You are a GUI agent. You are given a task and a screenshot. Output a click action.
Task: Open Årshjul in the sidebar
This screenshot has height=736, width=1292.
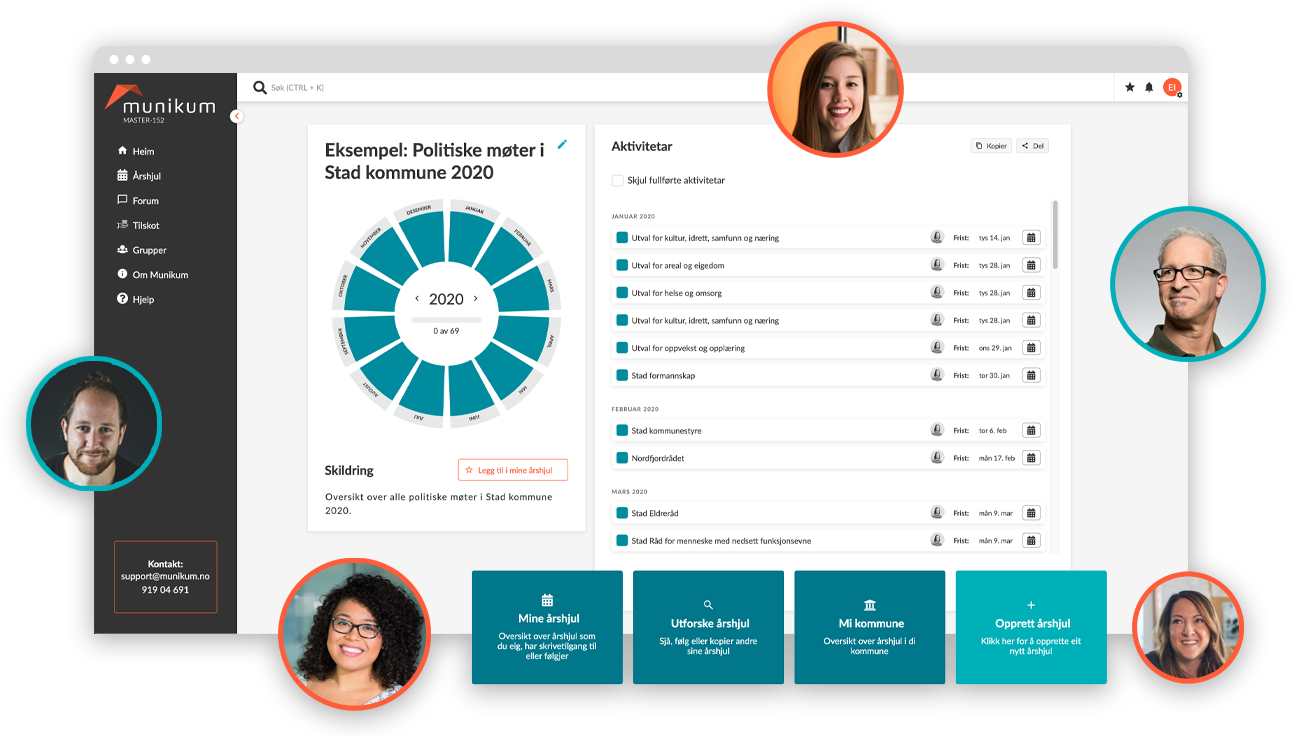click(146, 176)
